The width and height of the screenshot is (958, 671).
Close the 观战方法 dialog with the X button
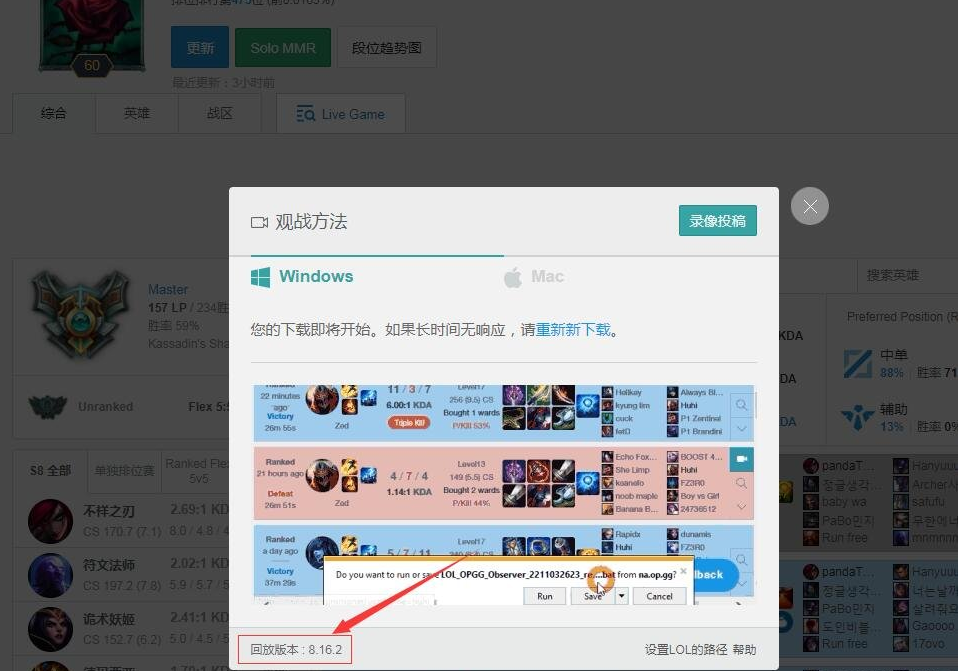[x=810, y=206]
